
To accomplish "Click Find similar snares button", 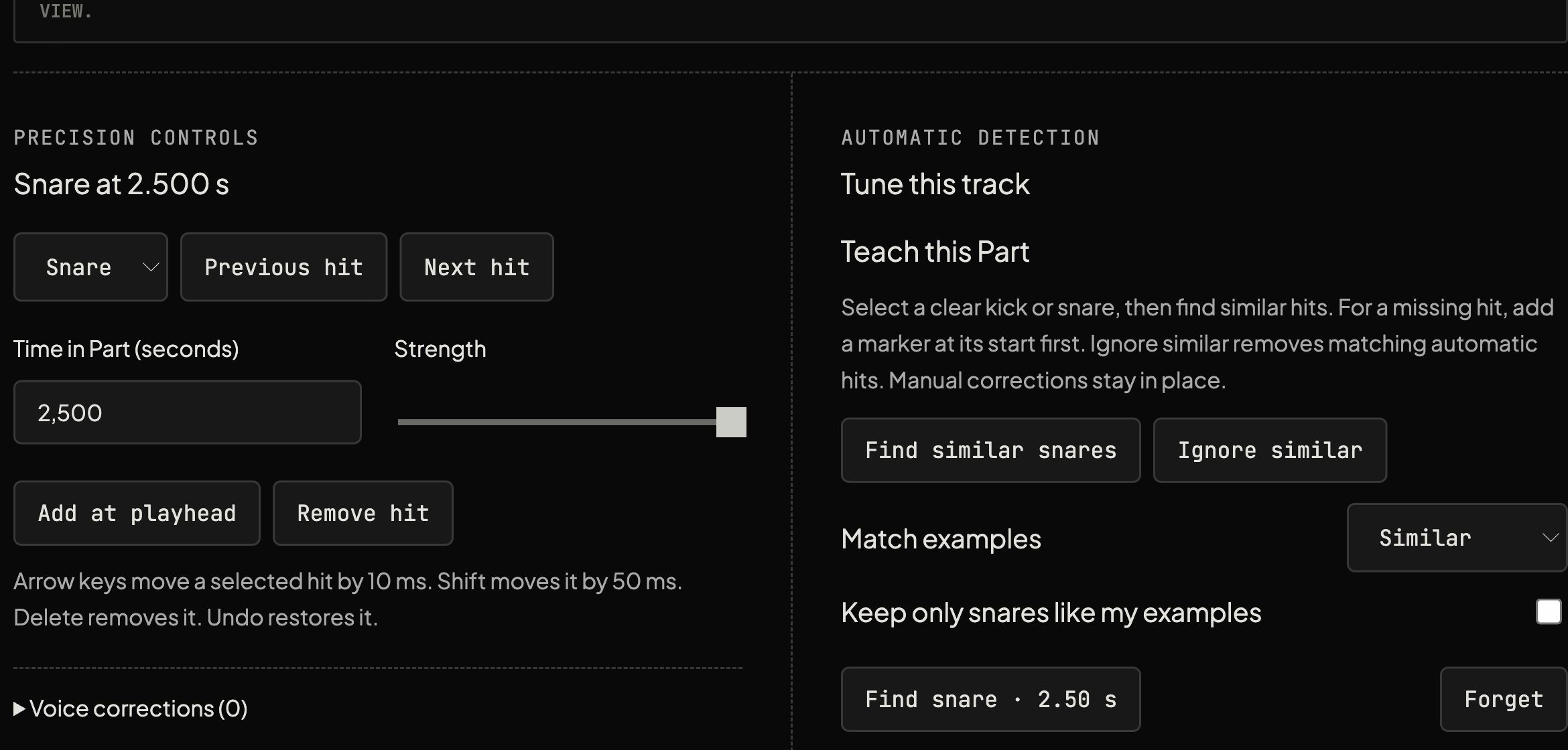I will click(990, 450).
